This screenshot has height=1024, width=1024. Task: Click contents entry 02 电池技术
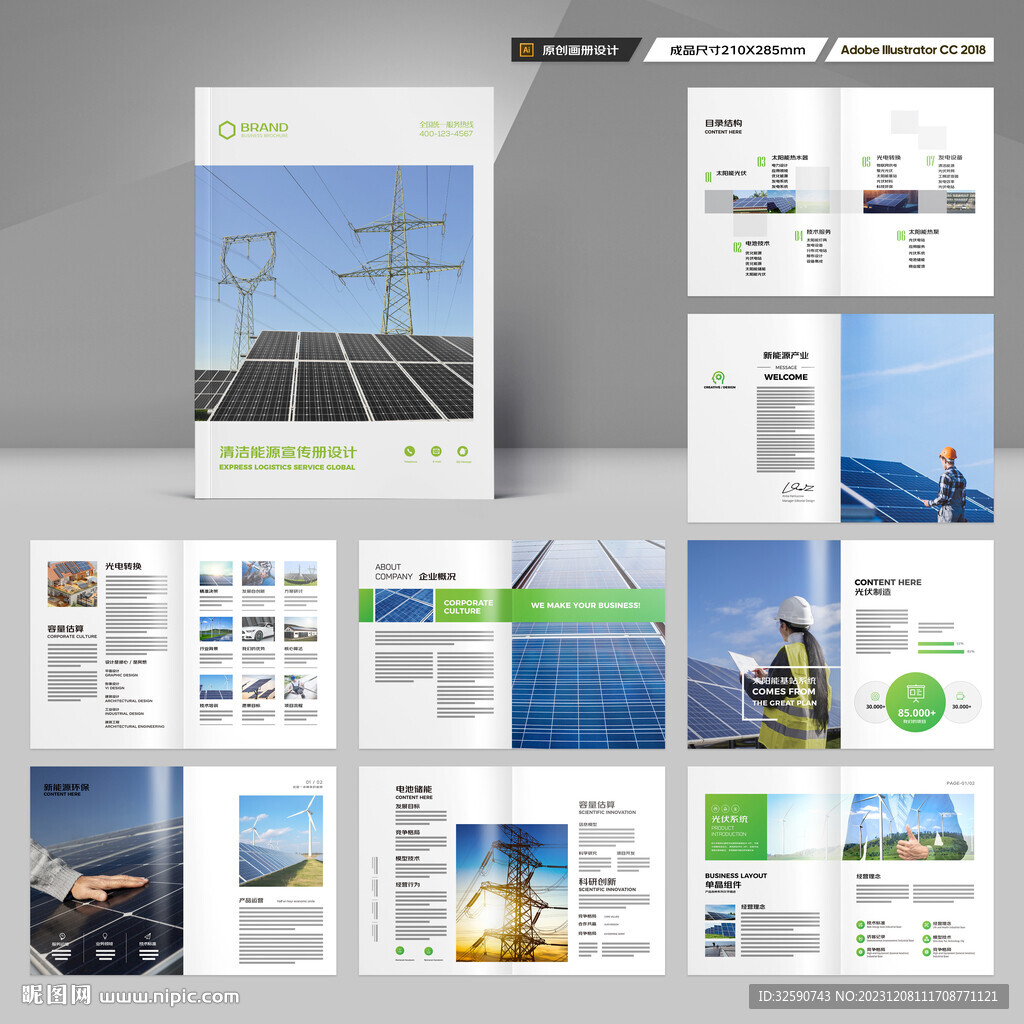click(x=752, y=246)
